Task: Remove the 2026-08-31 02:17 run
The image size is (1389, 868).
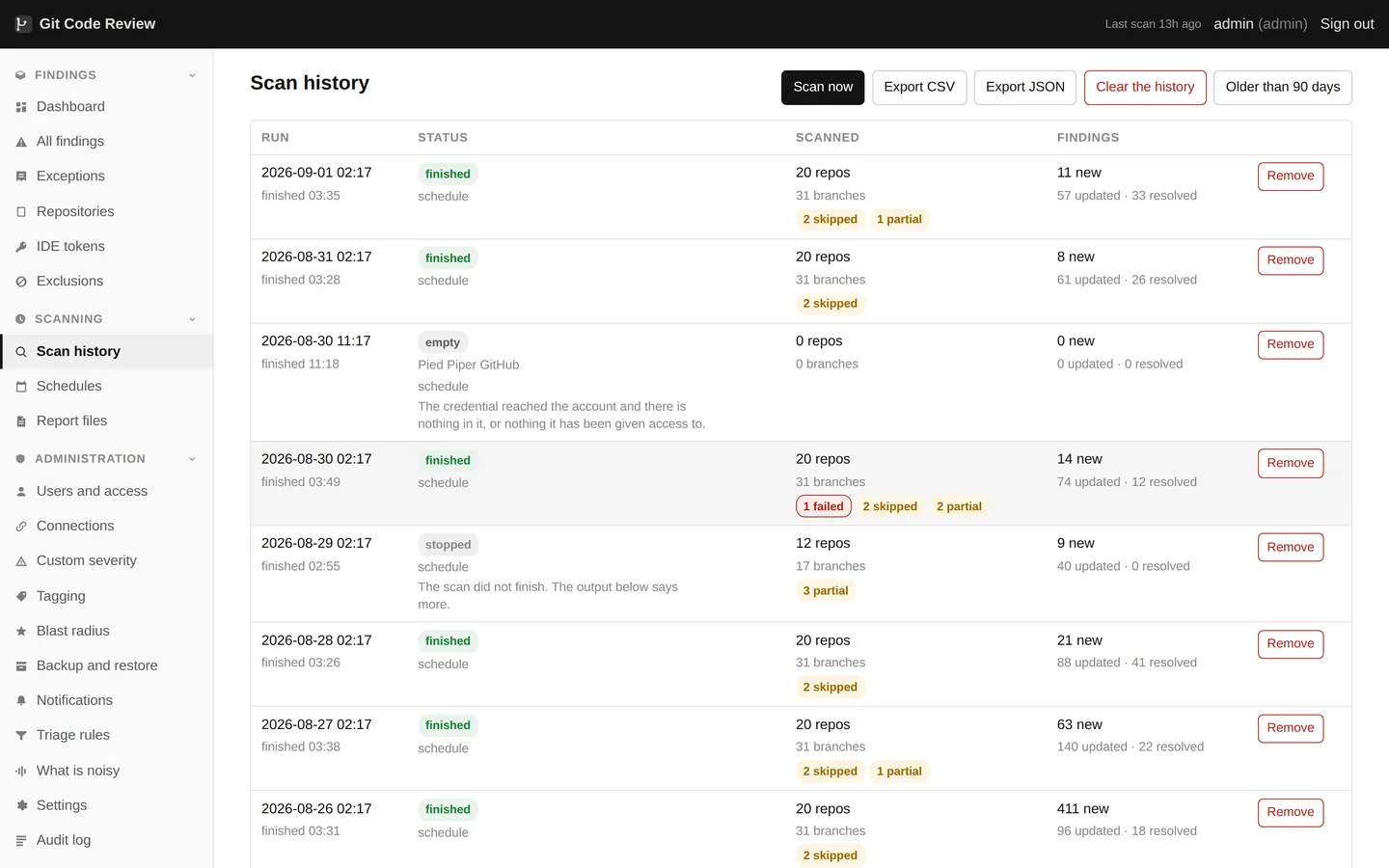Action: (1291, 260)
